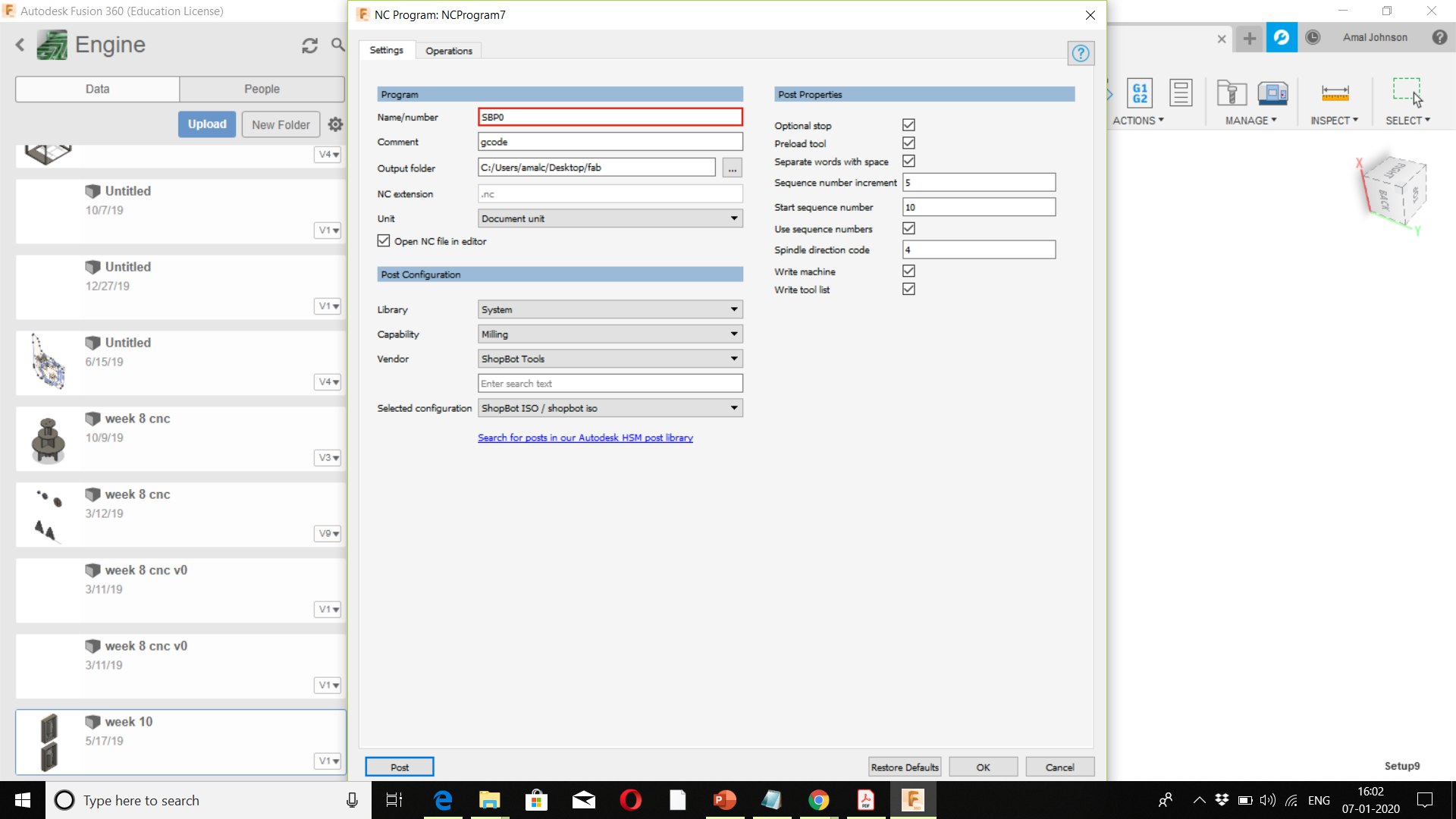
Task: Switch to the People tab
Action: point(262,89)
